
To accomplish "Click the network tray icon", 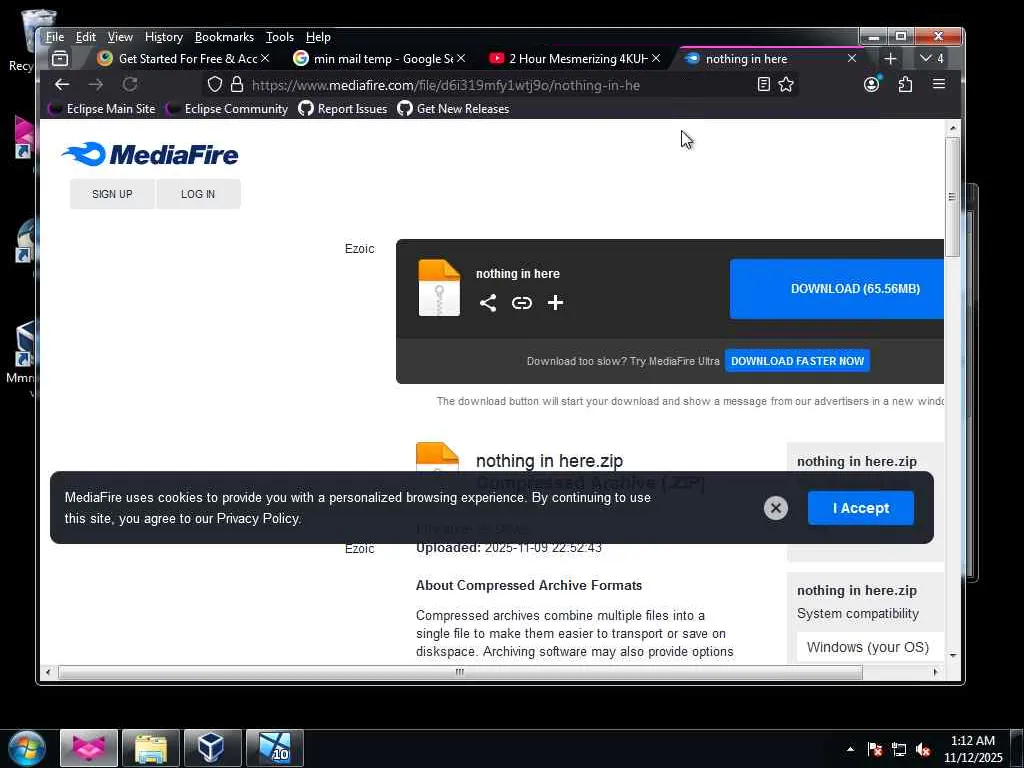I will point(899,750).
